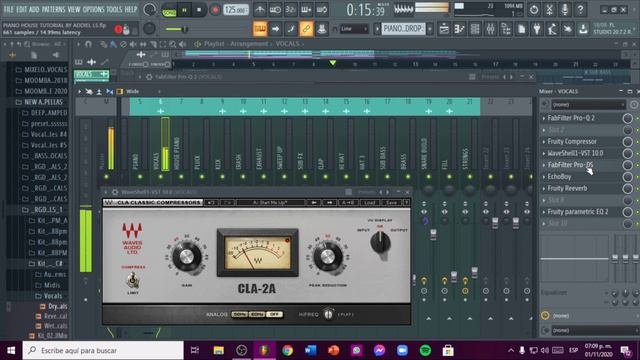Toggle FabFilter Pro-Q 2 effect slot on/off
The width and height of the screenshot is (640, 360).
tap(627, 118)
